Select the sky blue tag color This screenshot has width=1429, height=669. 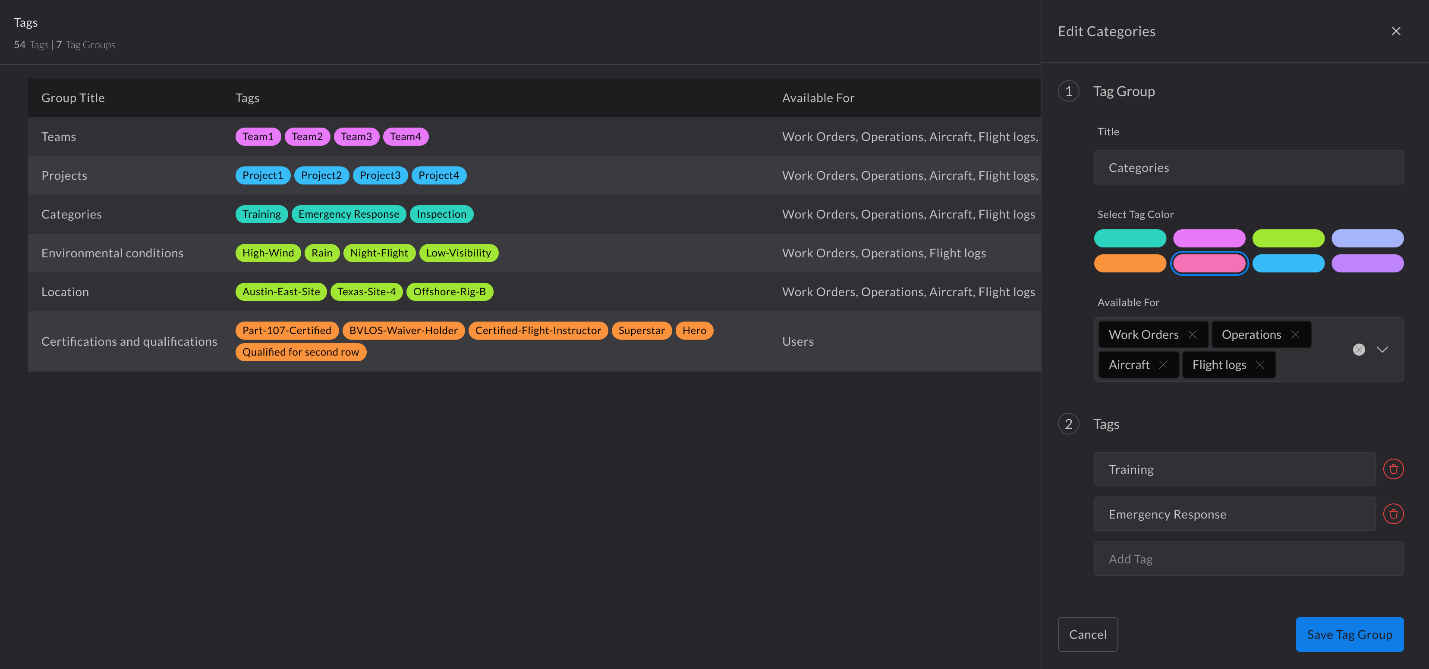click(1288, 263)
